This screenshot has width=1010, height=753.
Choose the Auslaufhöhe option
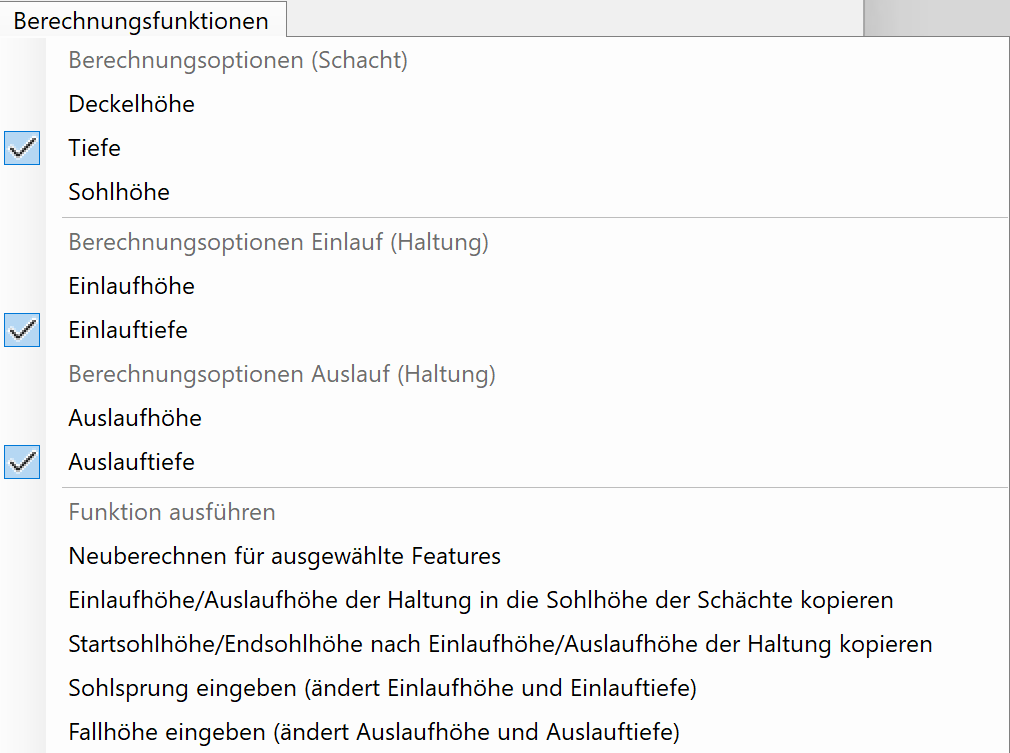(135, 418)
